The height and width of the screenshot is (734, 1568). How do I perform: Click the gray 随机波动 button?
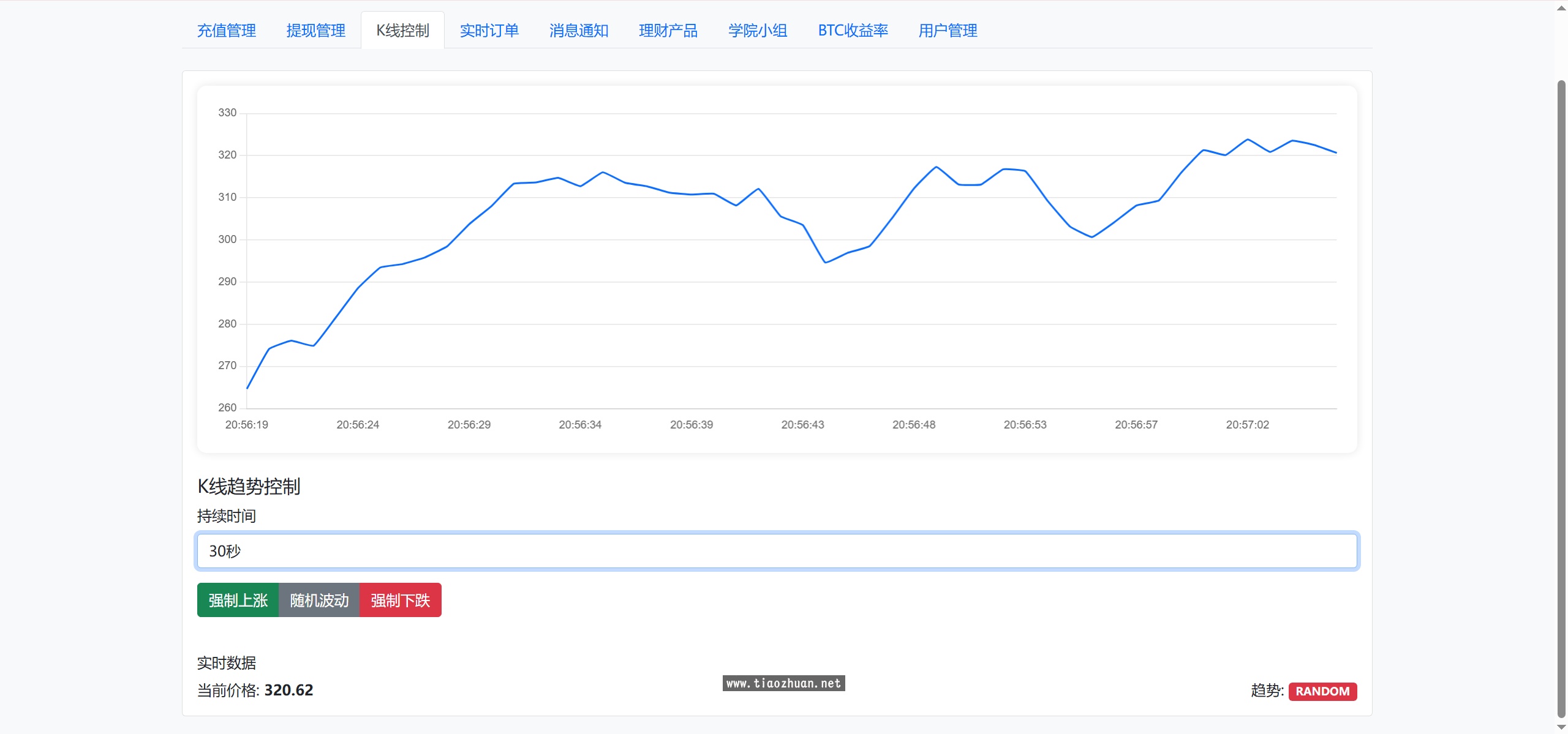(319, 600)
